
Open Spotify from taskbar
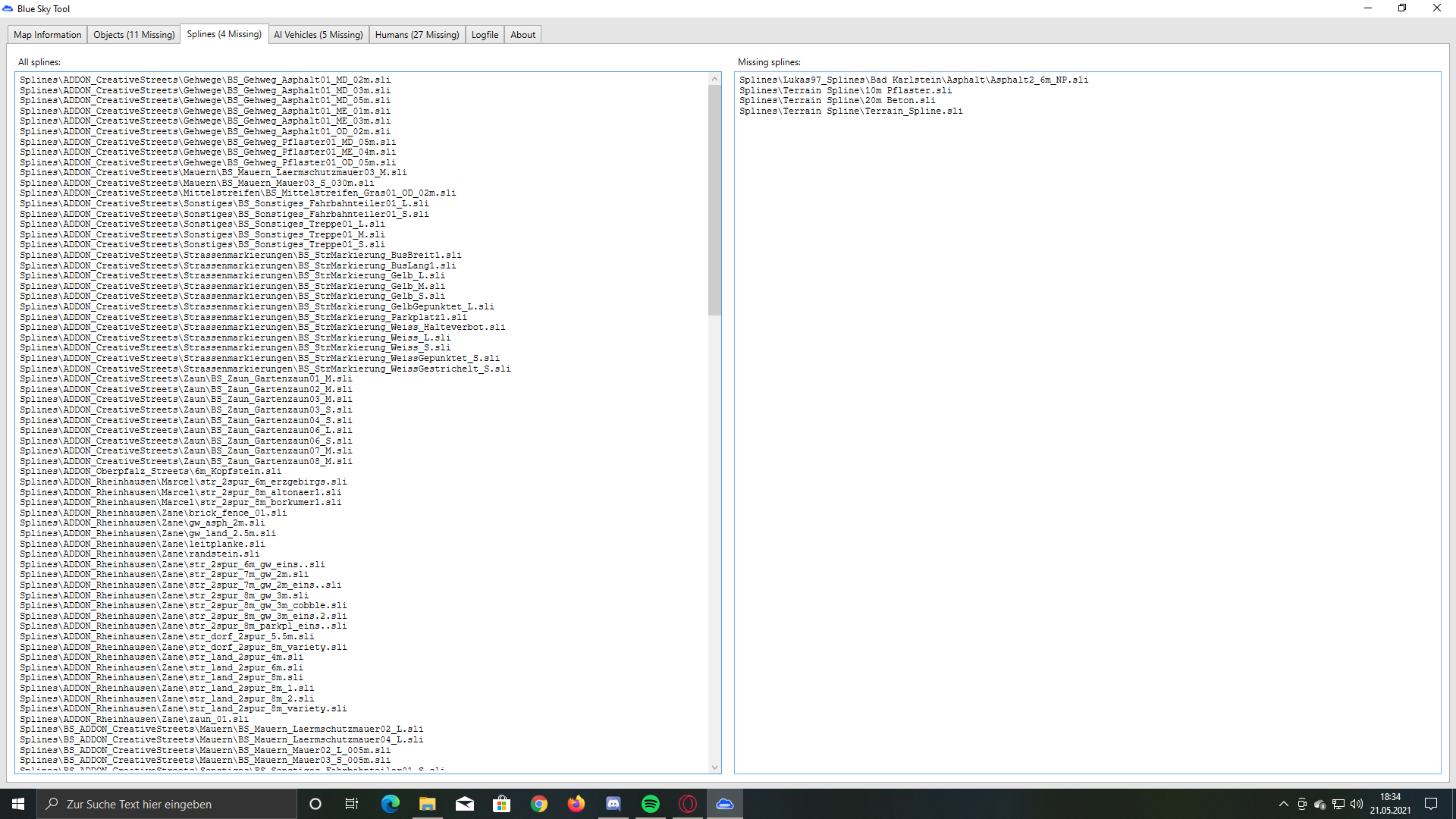click(651, 804)
